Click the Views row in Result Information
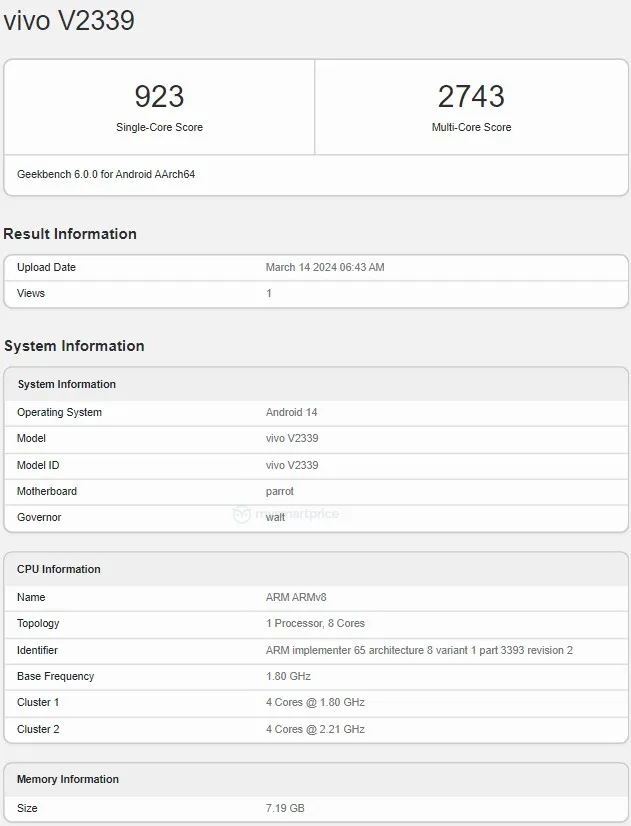The height and width of the screenshot is (826, 631). point(31,293)
